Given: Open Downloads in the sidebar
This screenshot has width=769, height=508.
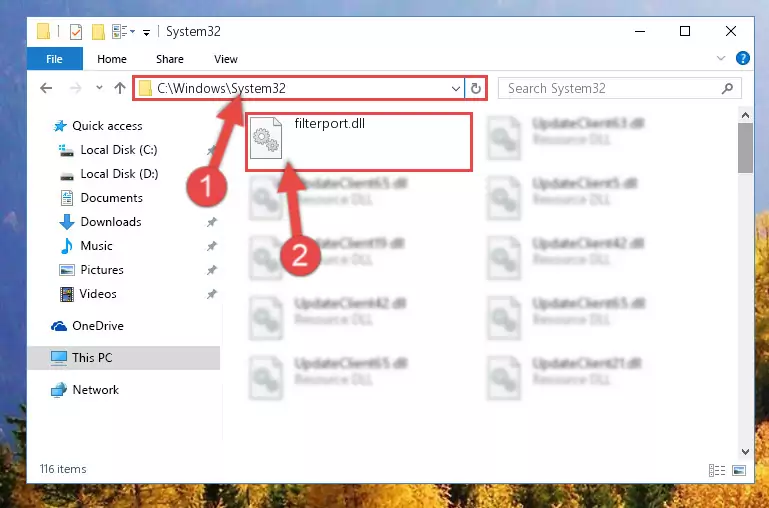Looking at the screenshot, I should pyautogui.click(x=111, y=222).
